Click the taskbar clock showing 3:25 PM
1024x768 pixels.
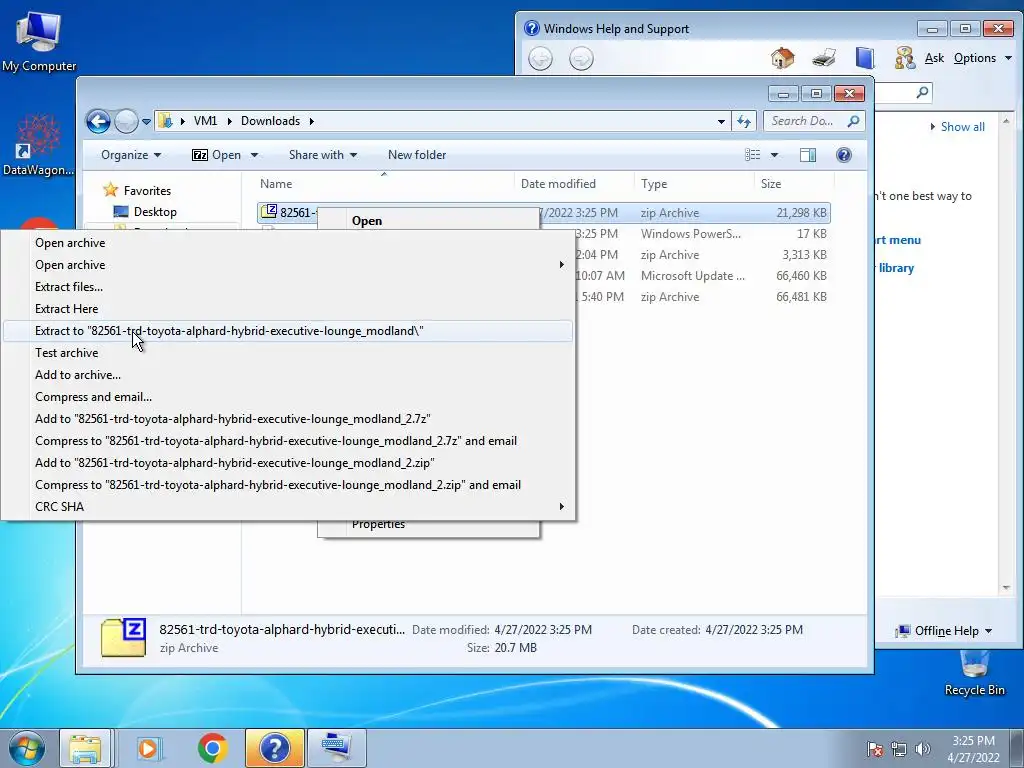point(973,749)
